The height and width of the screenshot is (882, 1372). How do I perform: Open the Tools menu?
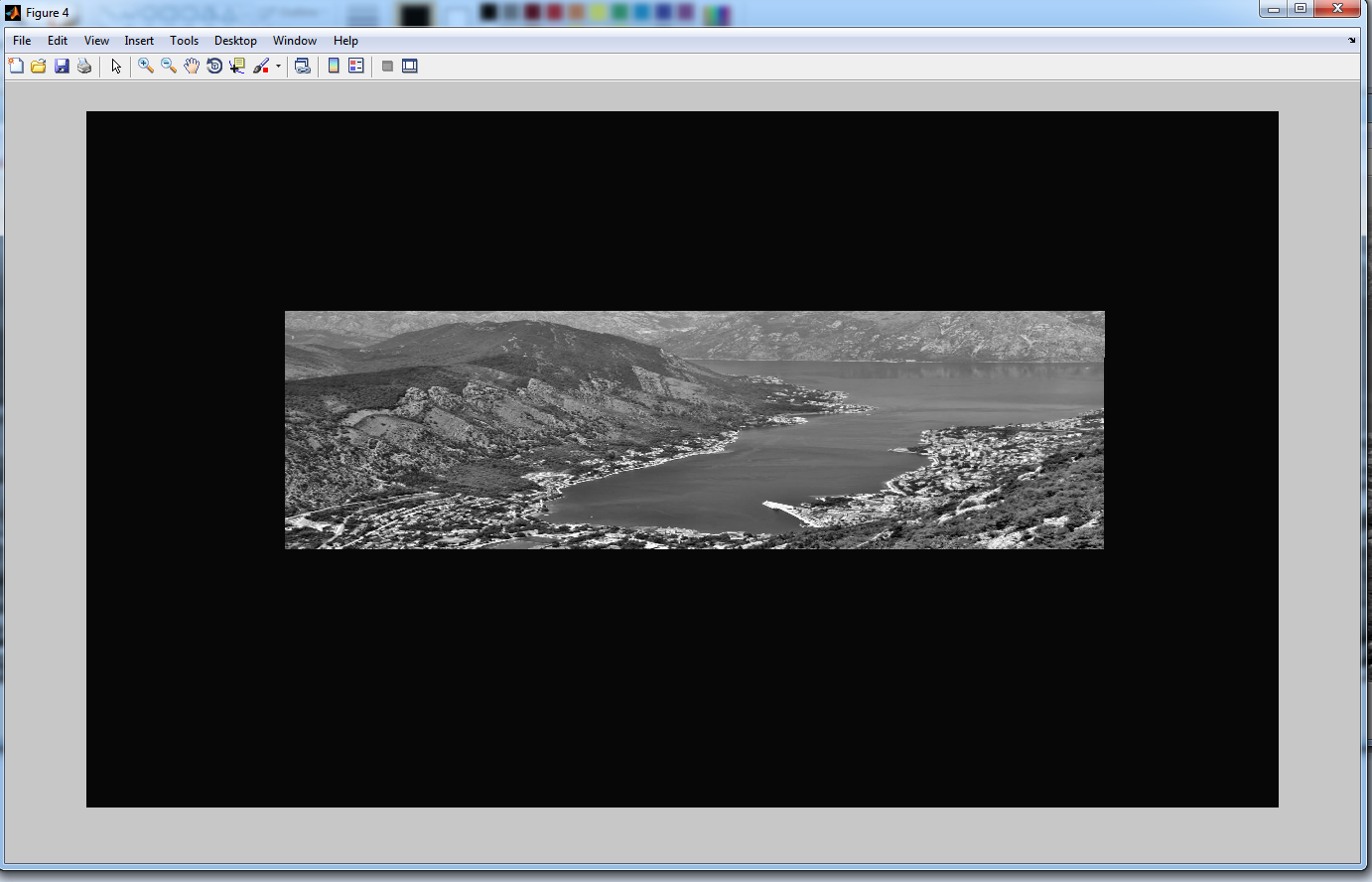coord(184,41)
